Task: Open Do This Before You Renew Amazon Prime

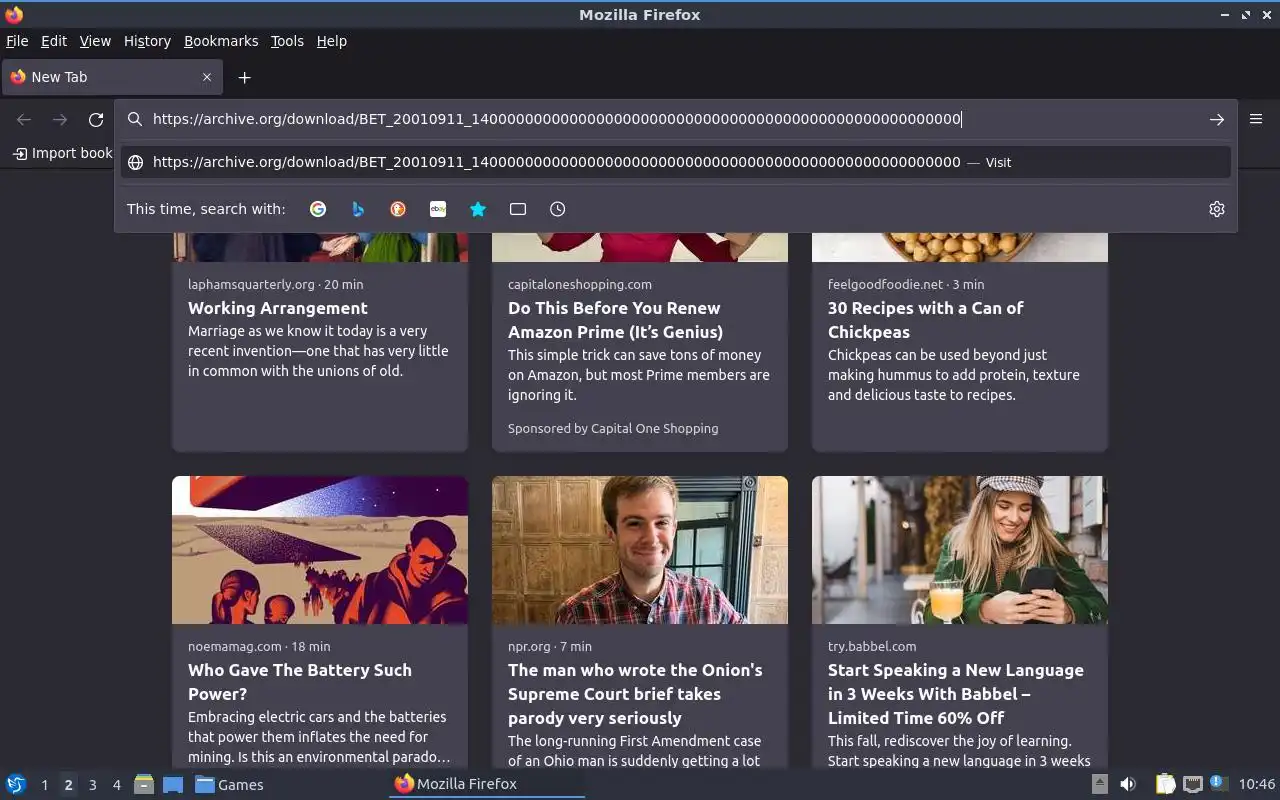Action: (x=615, y=320)
